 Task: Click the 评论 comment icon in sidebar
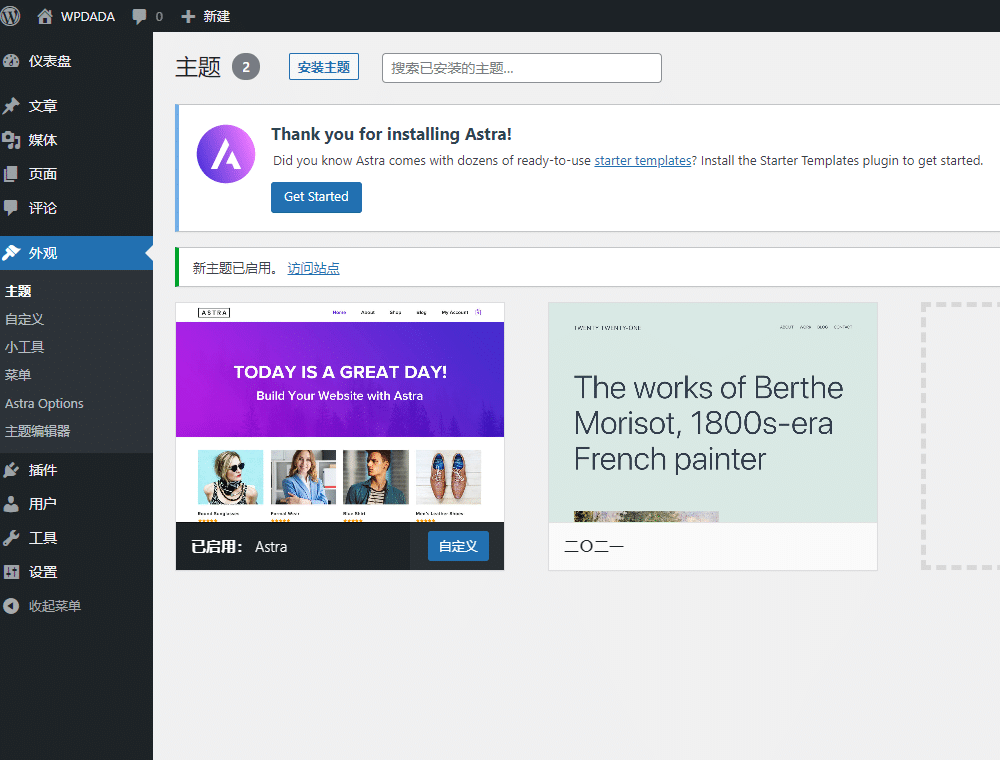point(11,207)
